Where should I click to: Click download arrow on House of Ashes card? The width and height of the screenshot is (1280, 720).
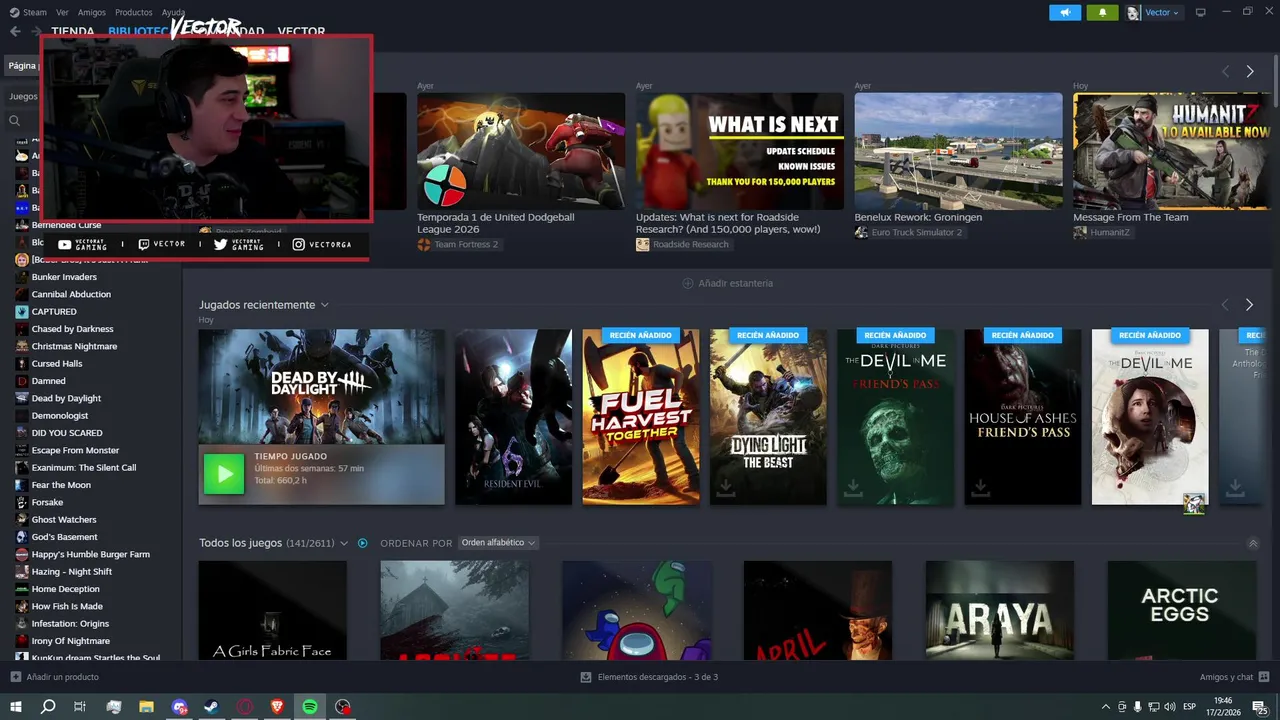pyautogui.click(x=980, y=487)
